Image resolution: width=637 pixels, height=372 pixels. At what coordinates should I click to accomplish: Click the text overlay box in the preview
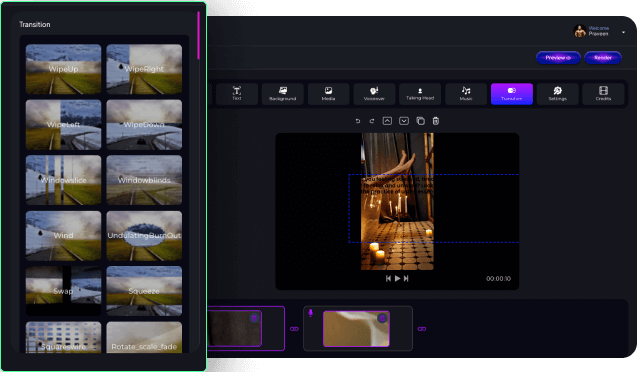pos(433,208)
